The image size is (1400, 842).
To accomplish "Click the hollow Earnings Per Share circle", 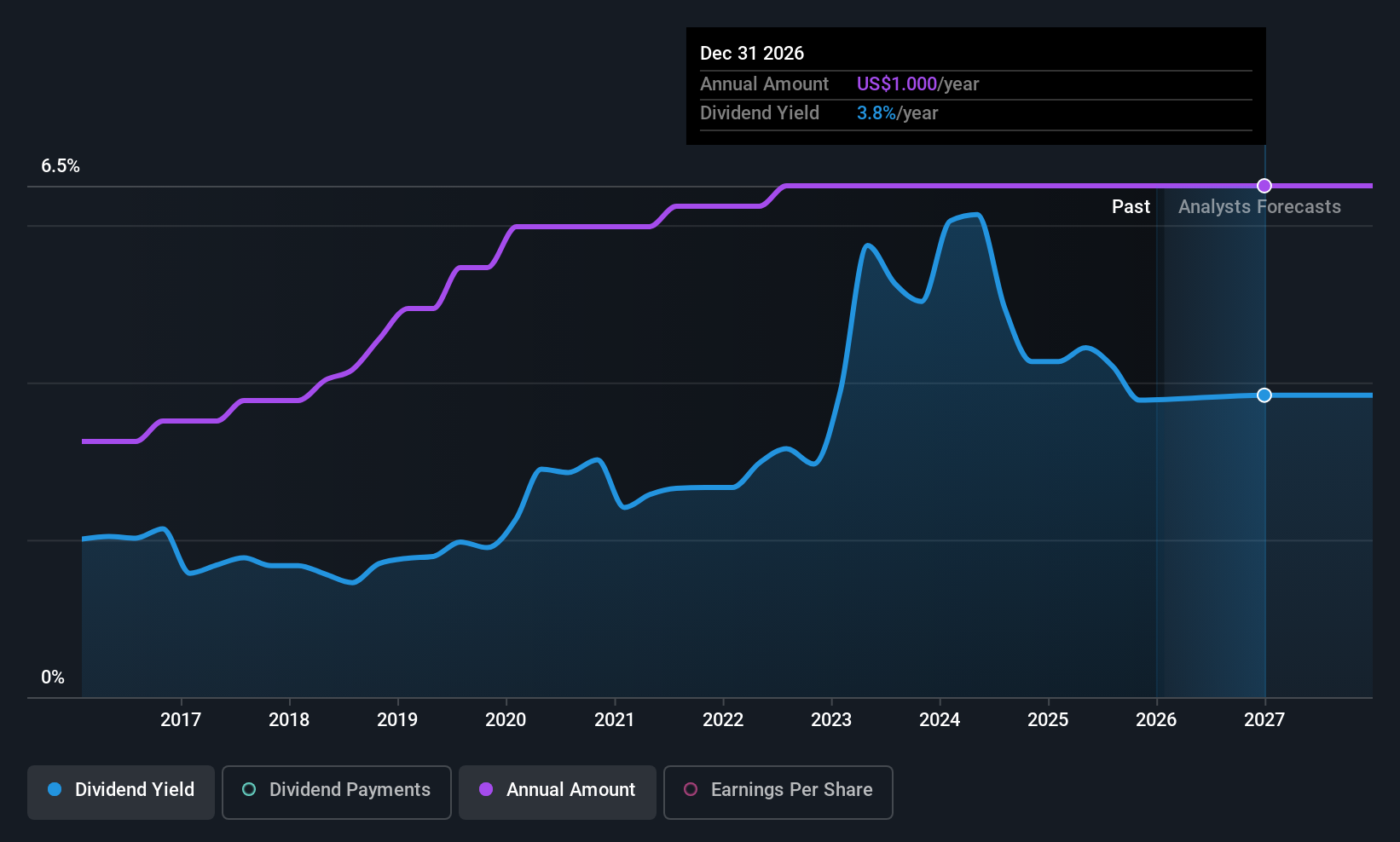I will click(691, 789).
